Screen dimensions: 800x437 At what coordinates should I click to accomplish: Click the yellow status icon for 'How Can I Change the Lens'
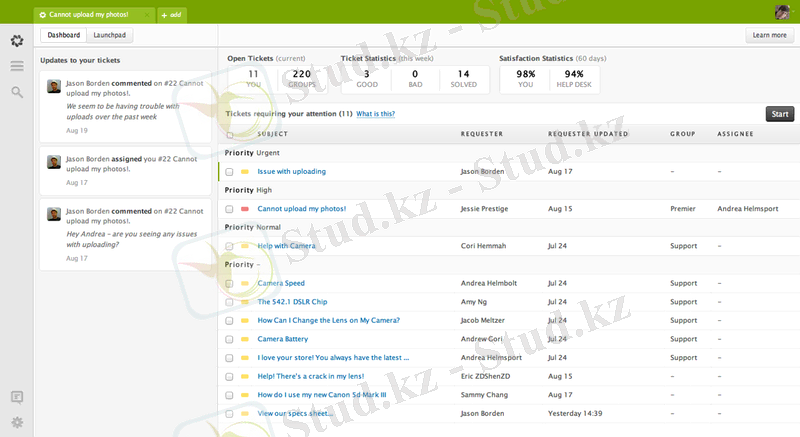(245, 321)
